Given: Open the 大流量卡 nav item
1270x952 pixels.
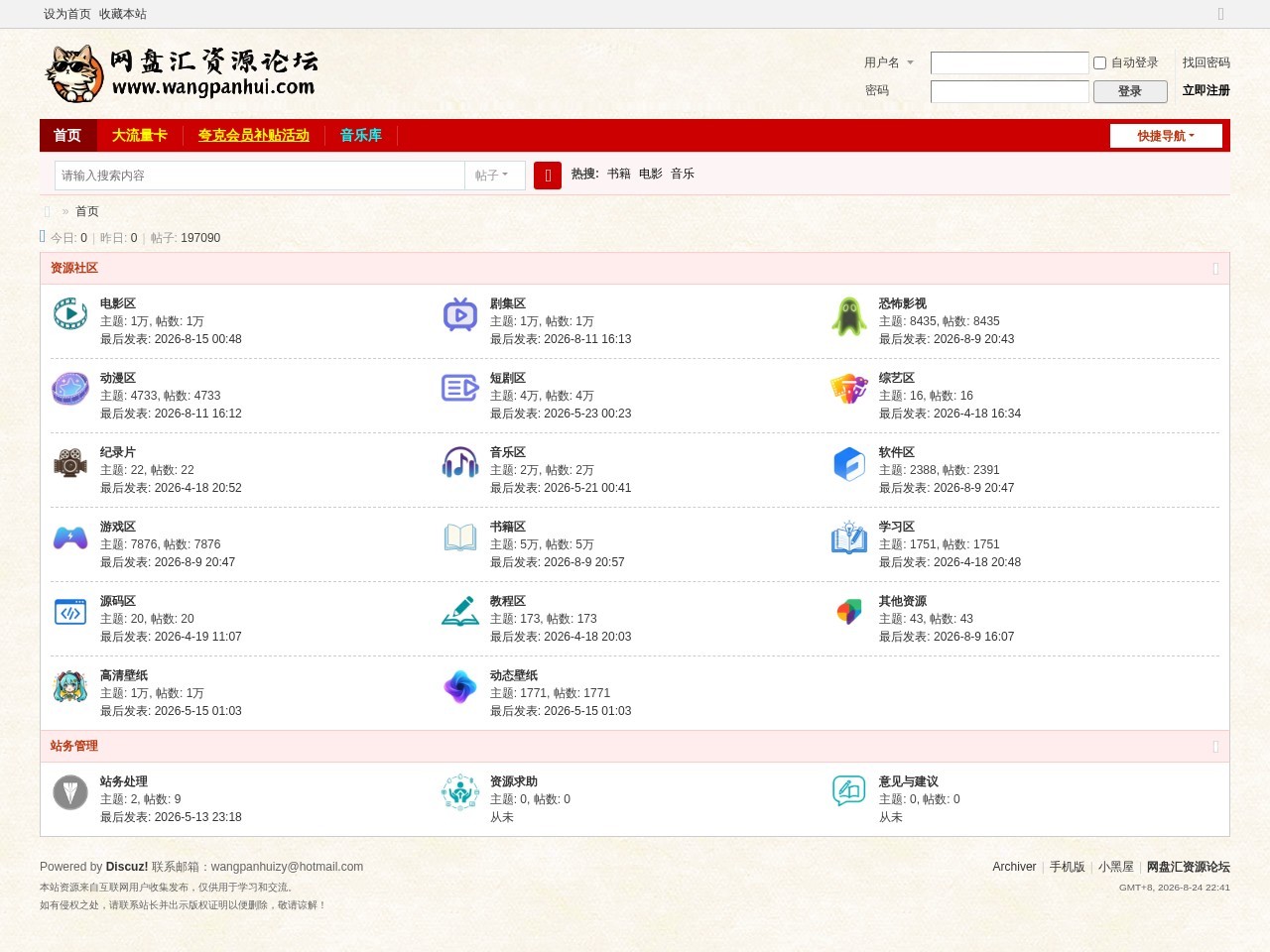Looking at the screenshot, I should (x=140, y=136).
